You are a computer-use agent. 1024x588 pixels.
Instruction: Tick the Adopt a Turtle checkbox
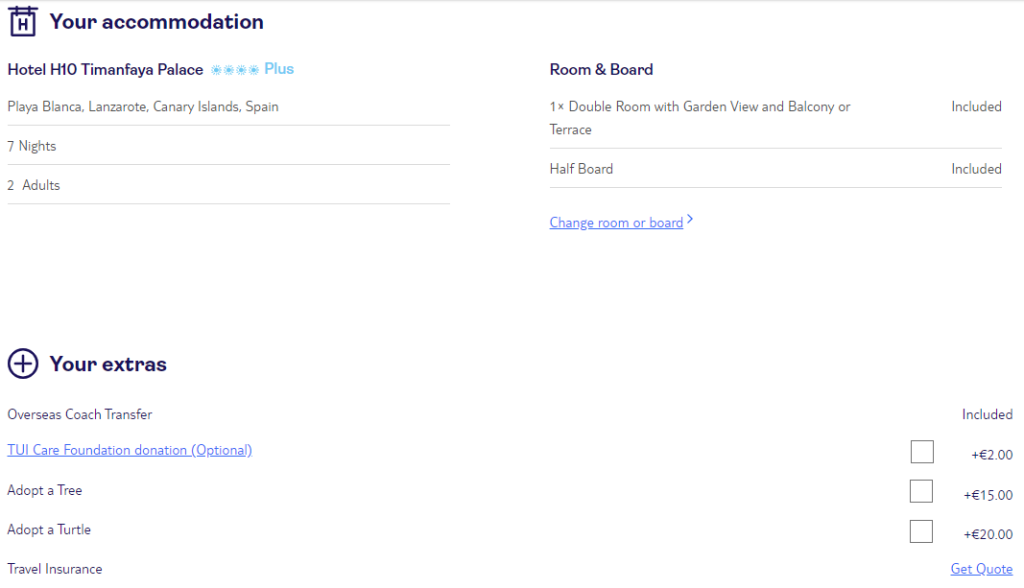tap(921, 531)
